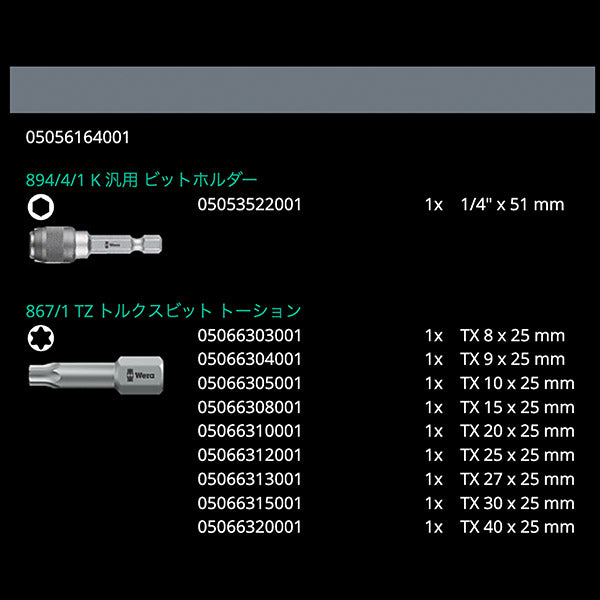
Task: Click article number 05066310001
Action: [x=249, y=431]
